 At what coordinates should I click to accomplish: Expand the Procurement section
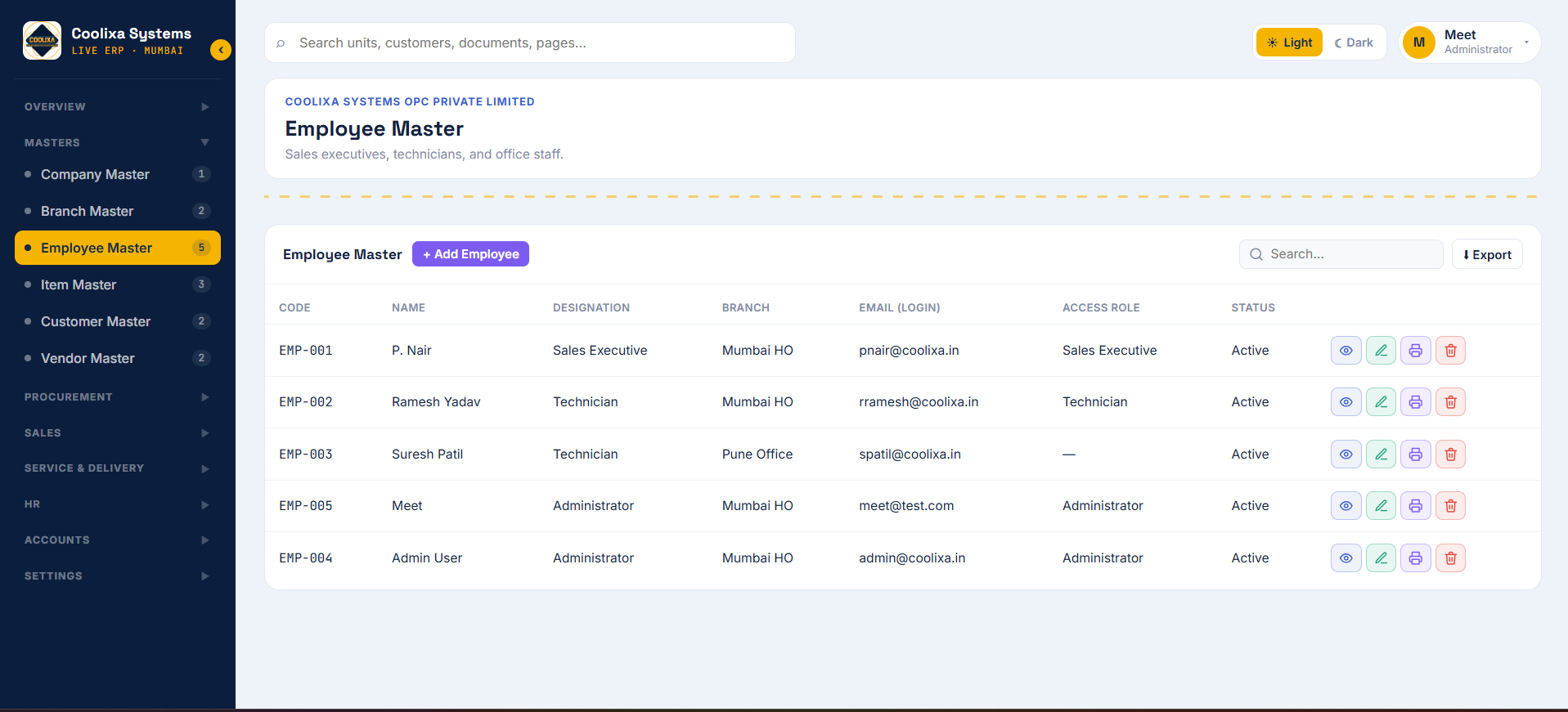pyautogui.click(x=118, y=397)
